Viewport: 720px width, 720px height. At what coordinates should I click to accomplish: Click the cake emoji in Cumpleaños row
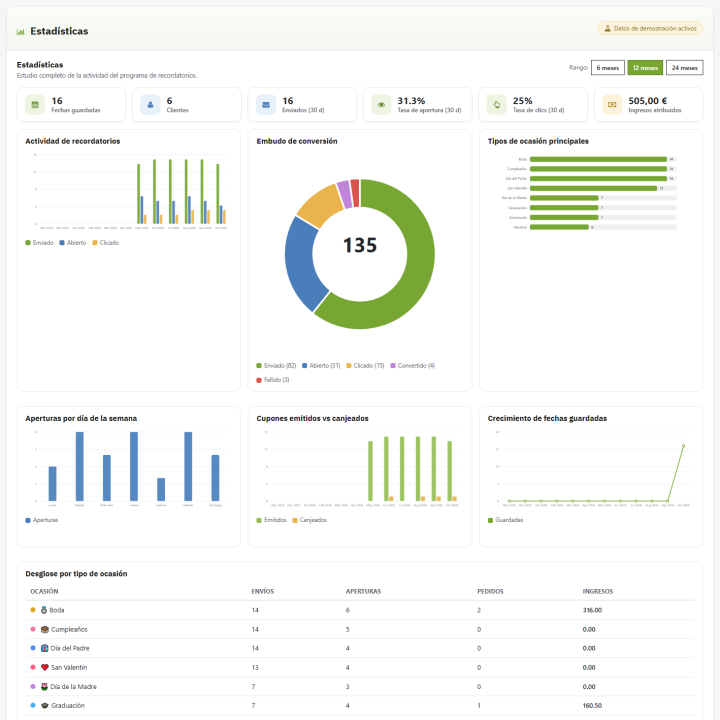[x=45, y=629]
